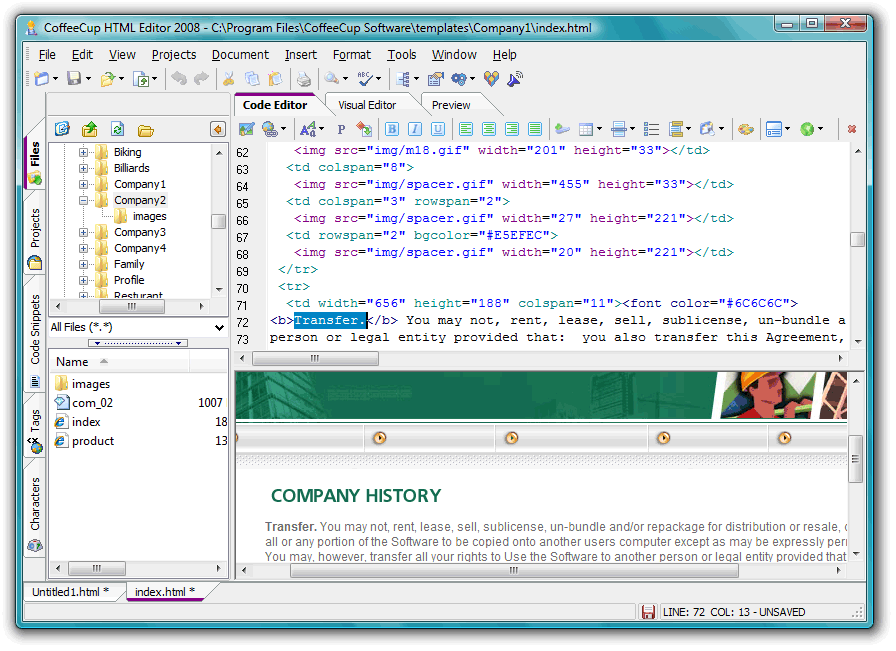Align text left

pyautogui.click(x=466, y=129)
